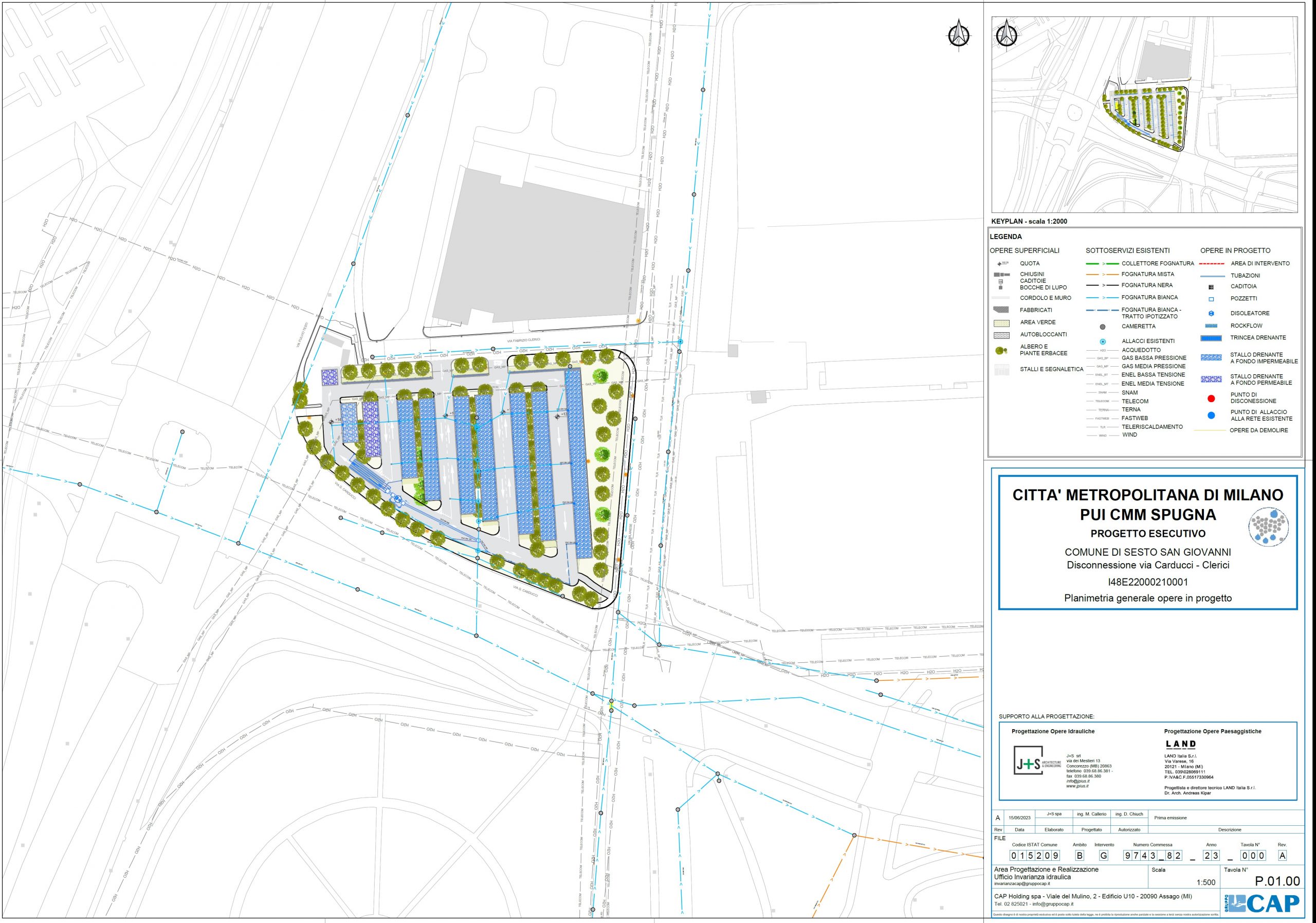The image size is (1316, 923).
Task: Click the Caditoia black square legend symbol
Action: coord(1211,286)
